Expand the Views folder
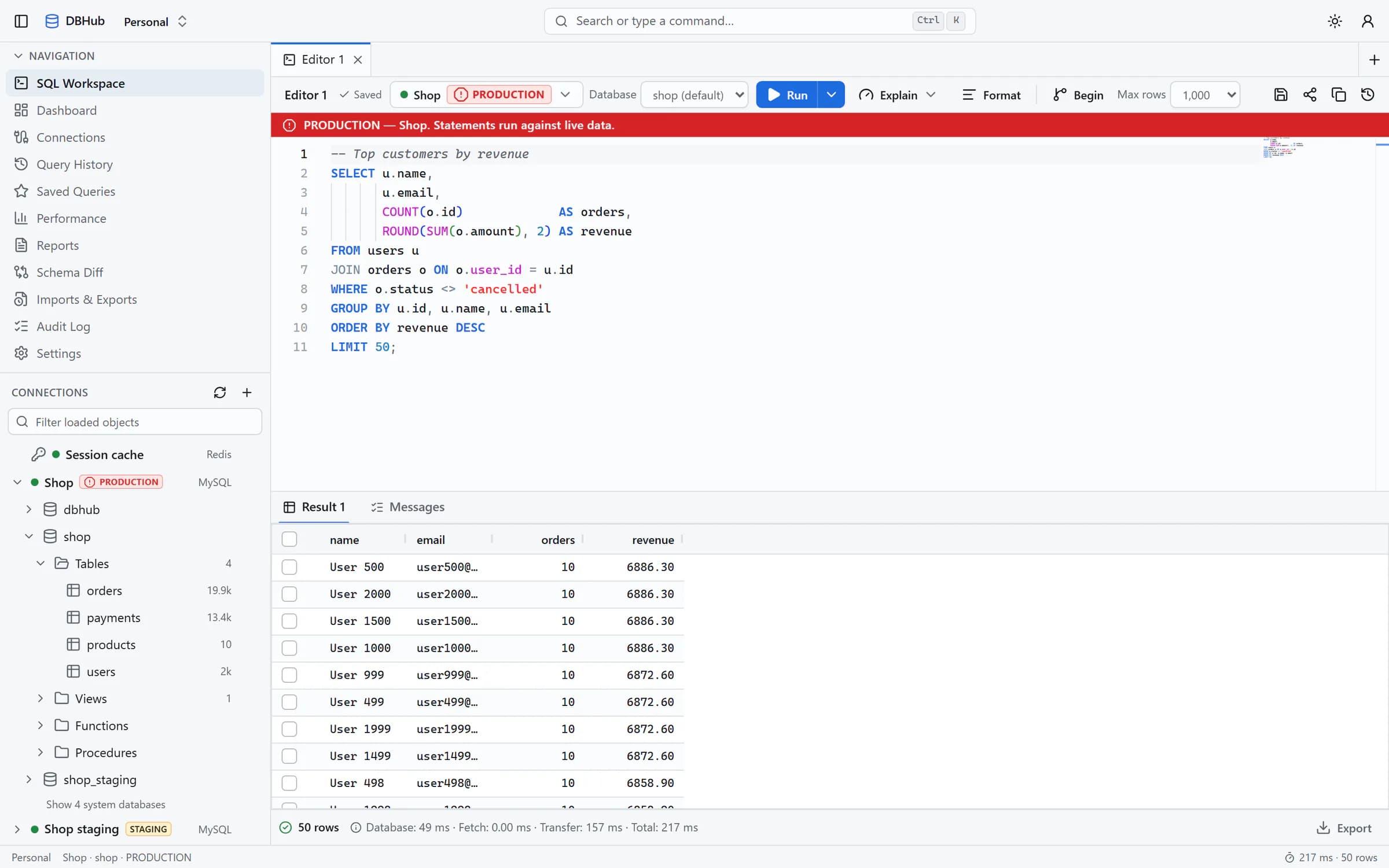 (41, 698)
